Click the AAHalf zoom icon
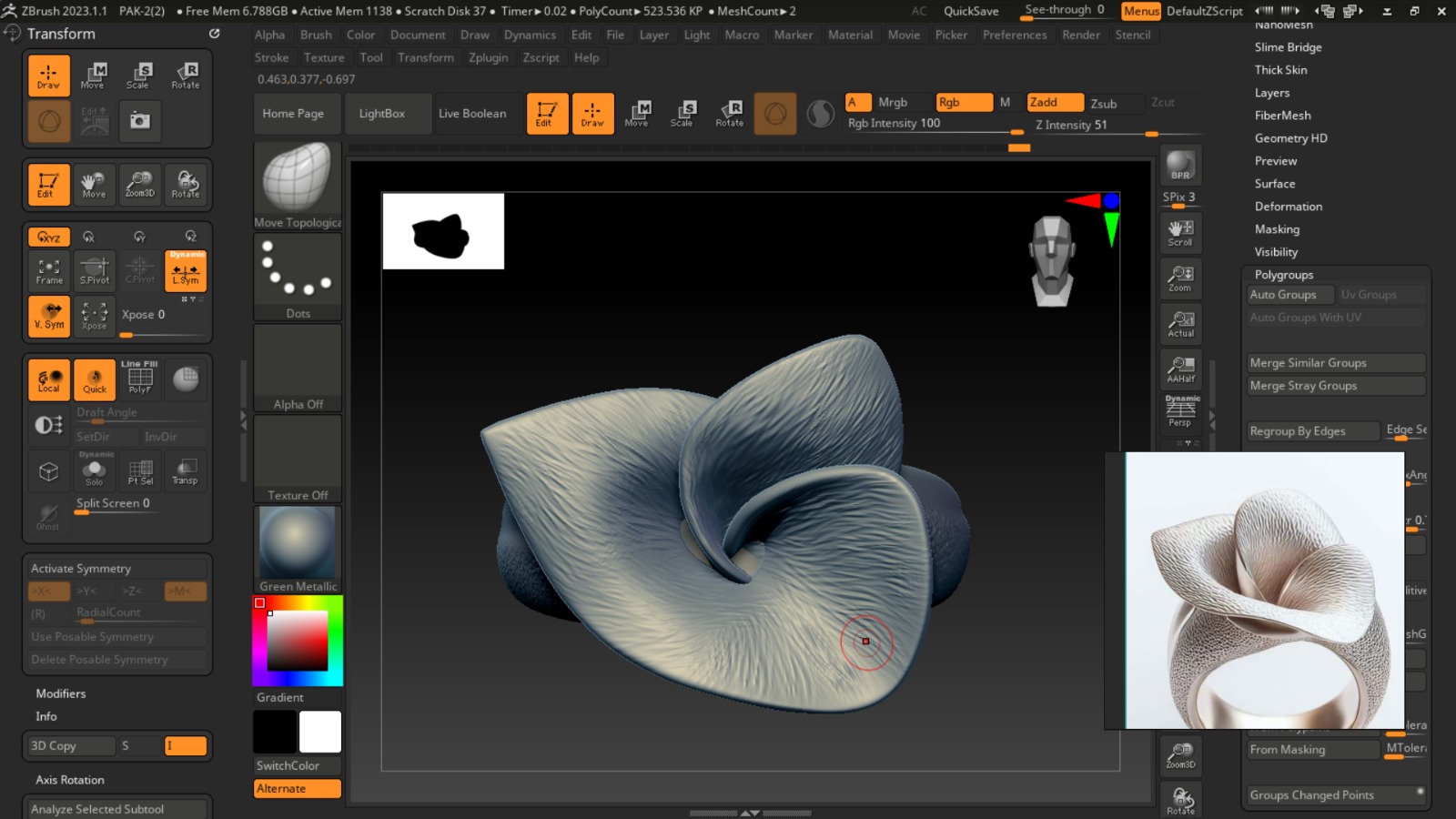The height and width of the screenshot is (819, 1456). tap(1180, 369)
